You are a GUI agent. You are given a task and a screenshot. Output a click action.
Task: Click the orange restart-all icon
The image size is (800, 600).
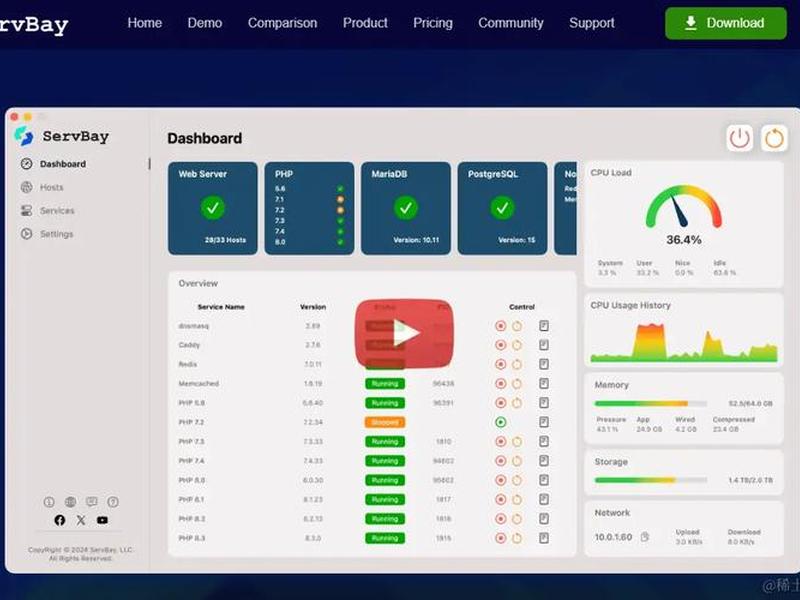(774, 138)
